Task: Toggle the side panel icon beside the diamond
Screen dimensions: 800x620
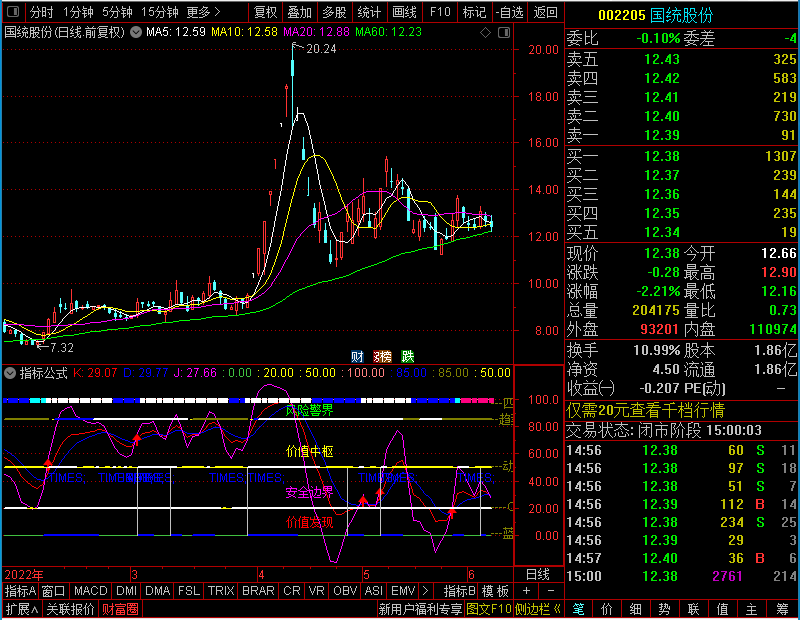Action: [x=504, y=33]
